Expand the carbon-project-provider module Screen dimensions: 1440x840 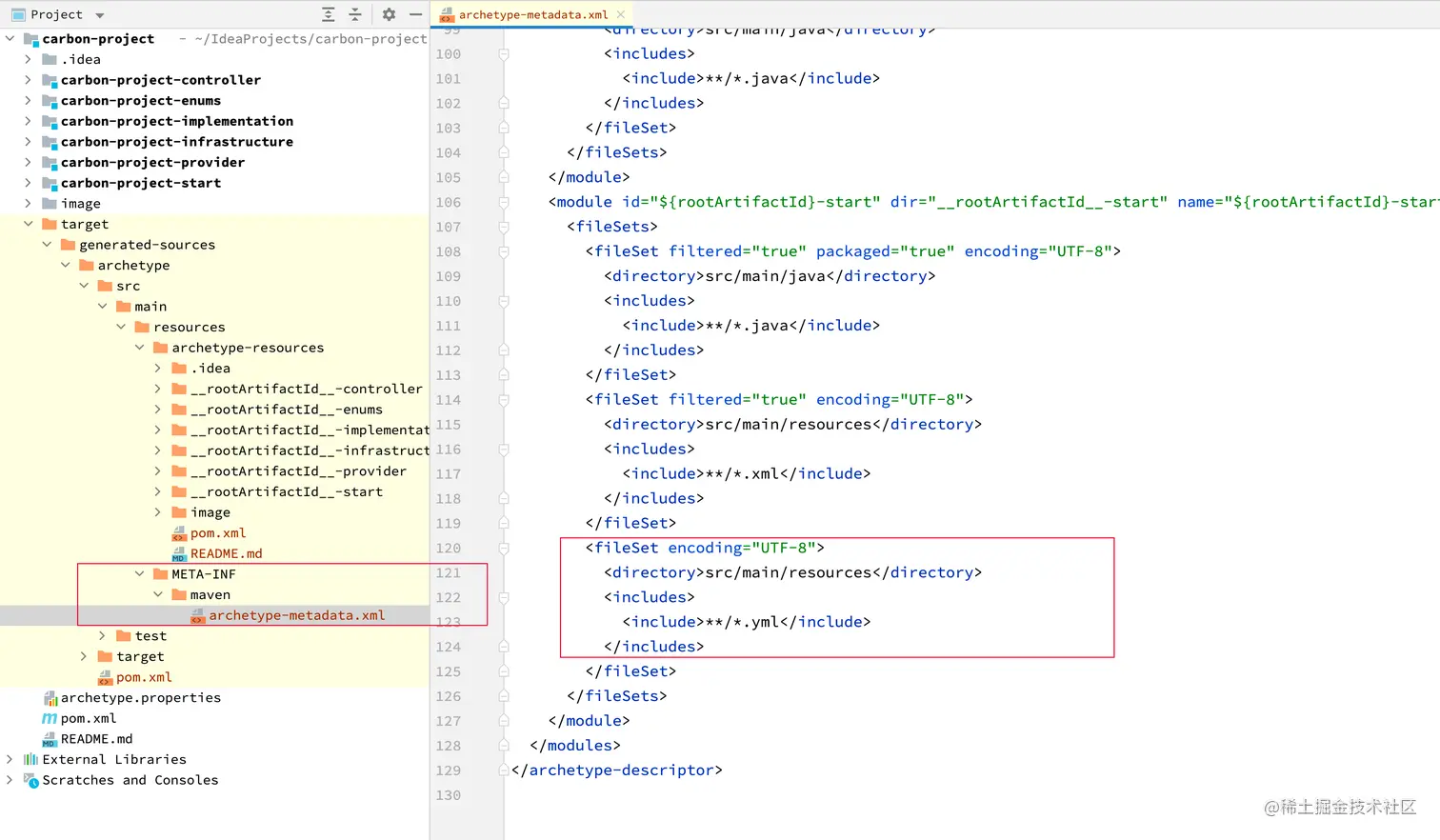[x=28, y=162]
